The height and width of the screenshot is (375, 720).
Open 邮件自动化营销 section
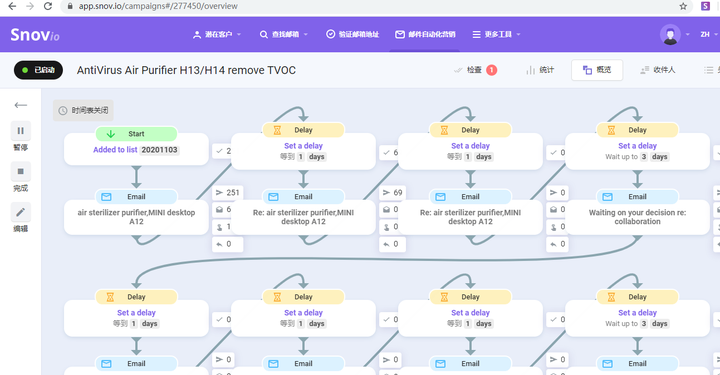[425, 34]
